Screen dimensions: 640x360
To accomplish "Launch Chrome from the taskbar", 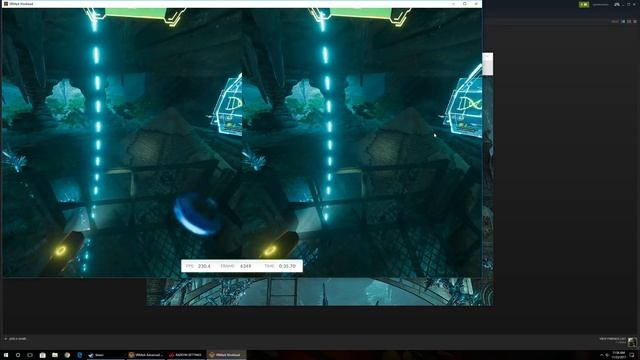I will click(67, 355).
